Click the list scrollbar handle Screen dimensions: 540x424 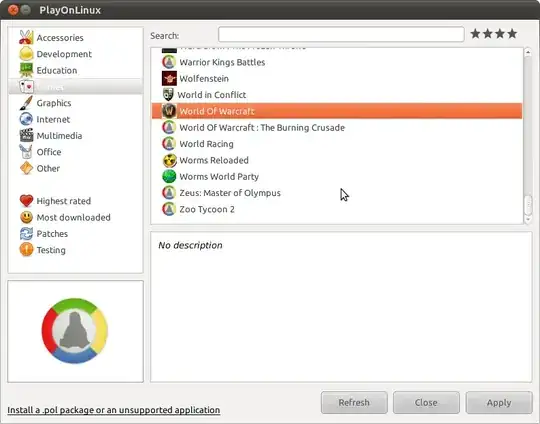[x=528, y=205]
